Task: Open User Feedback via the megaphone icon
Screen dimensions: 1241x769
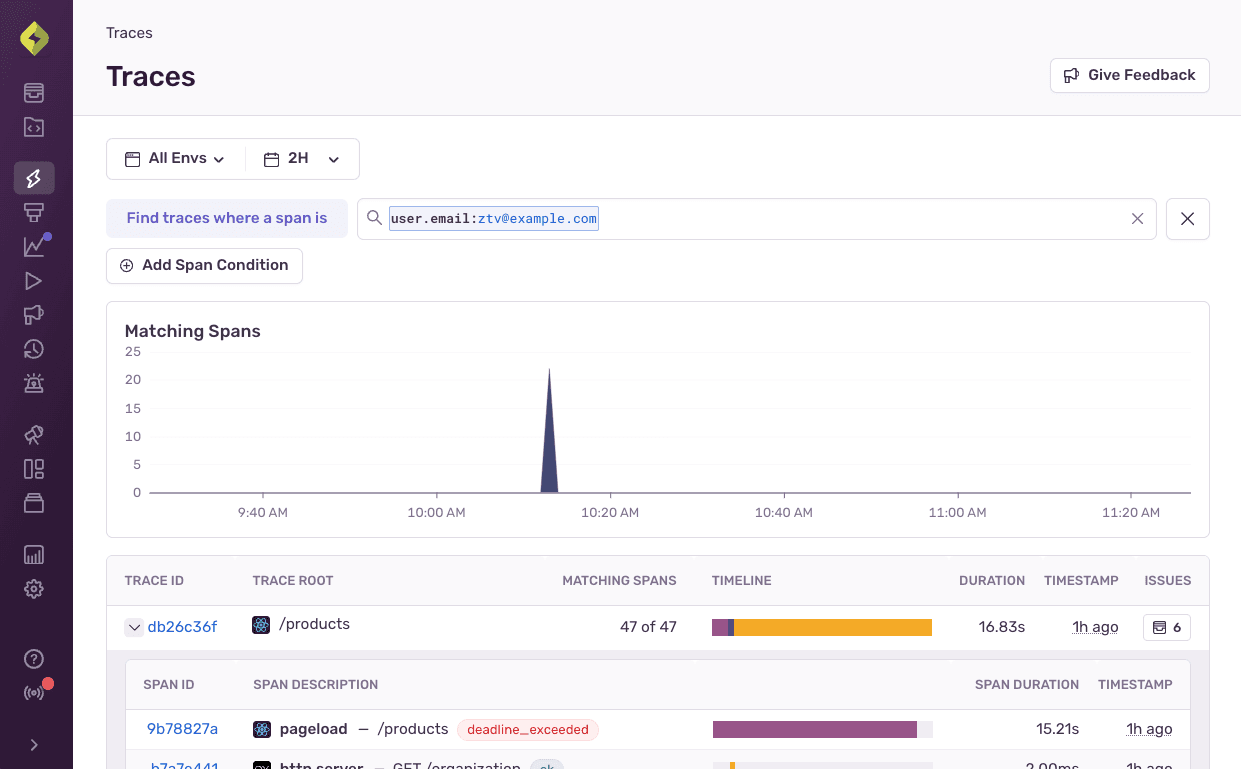Action: [33, 315]
